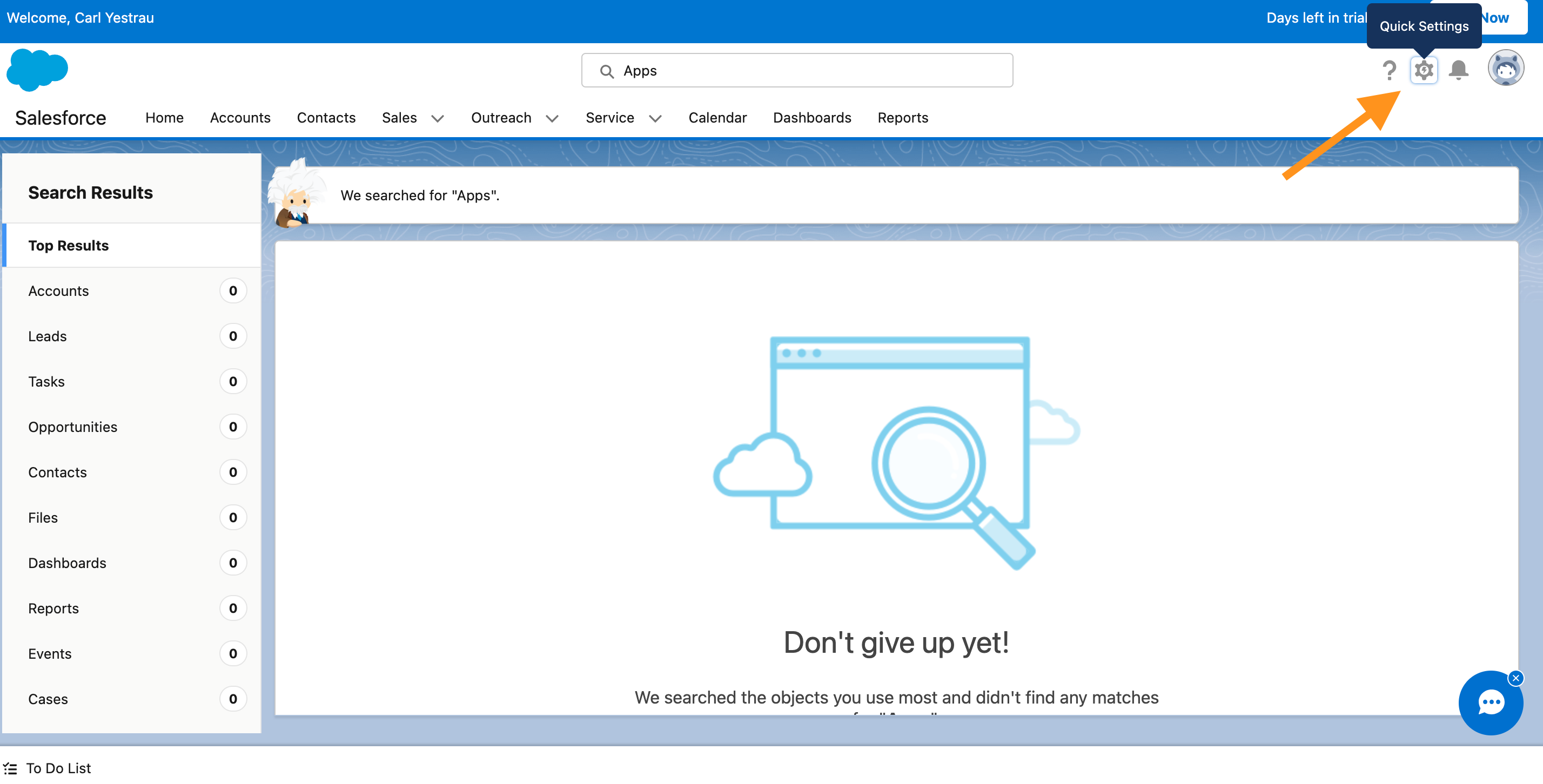
Task: Filter search results by Dashboards in sidebar
Action: [x=132, y=563]
